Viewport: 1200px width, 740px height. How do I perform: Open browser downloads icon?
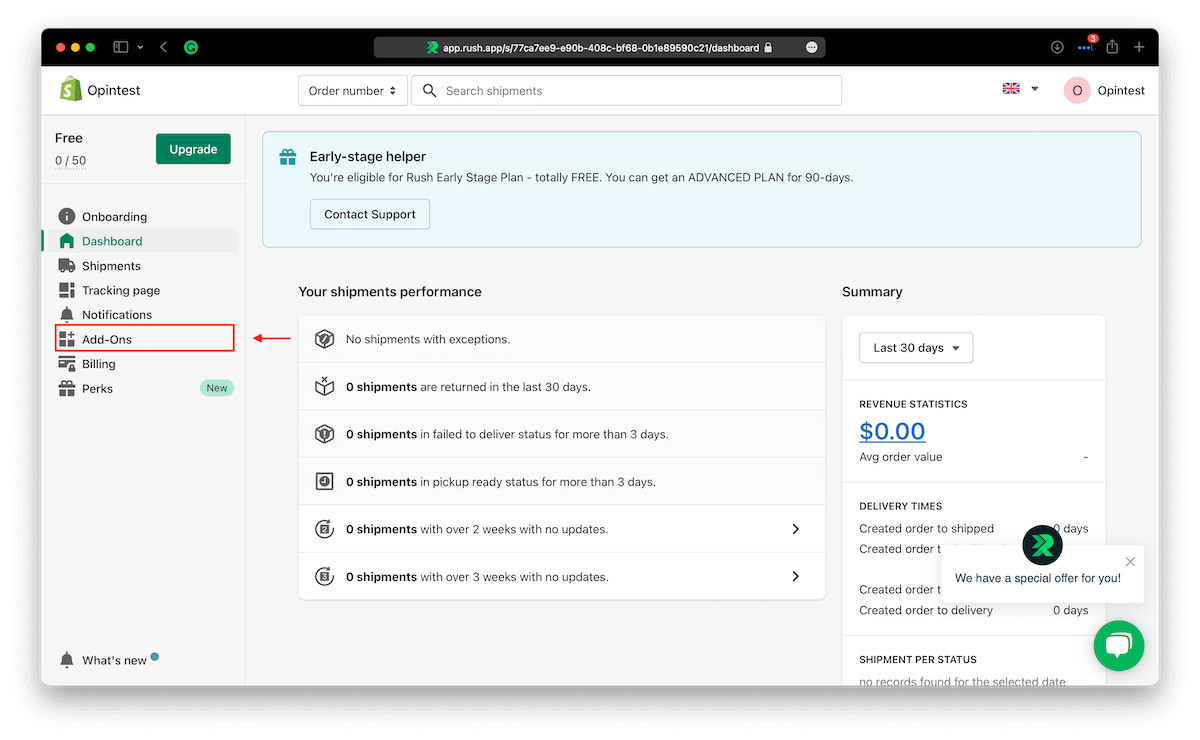pyautogui.click(x=1057, y=47)
